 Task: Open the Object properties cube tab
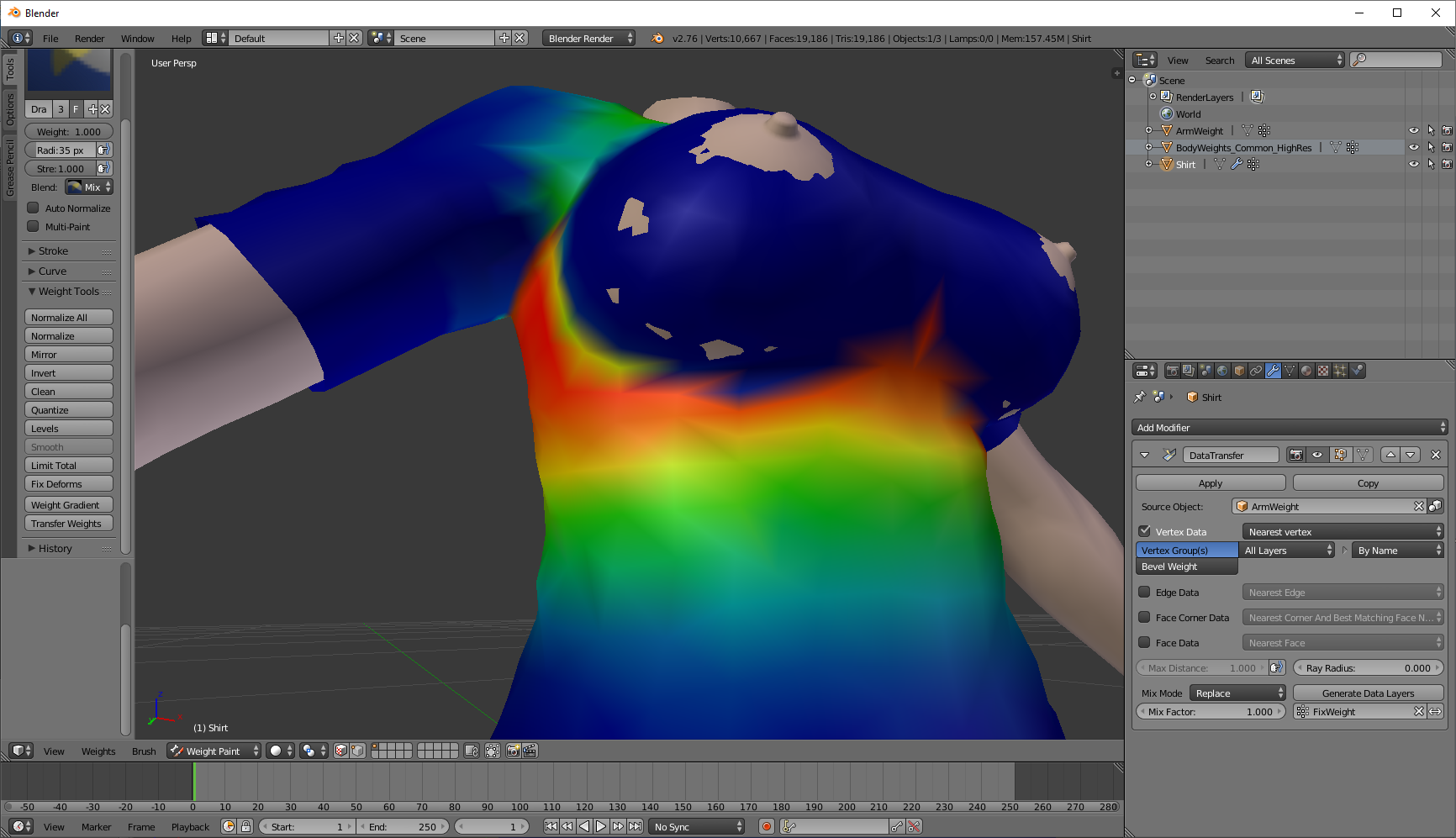[x=1239, y=371]
